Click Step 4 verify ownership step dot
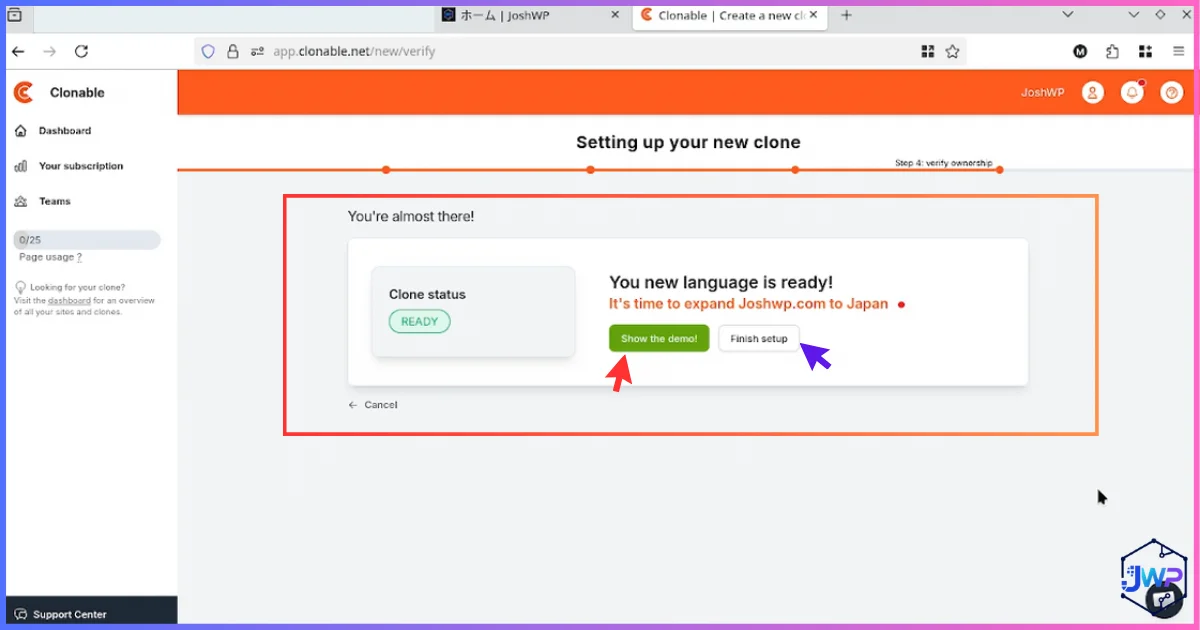 pos(1000,170)
